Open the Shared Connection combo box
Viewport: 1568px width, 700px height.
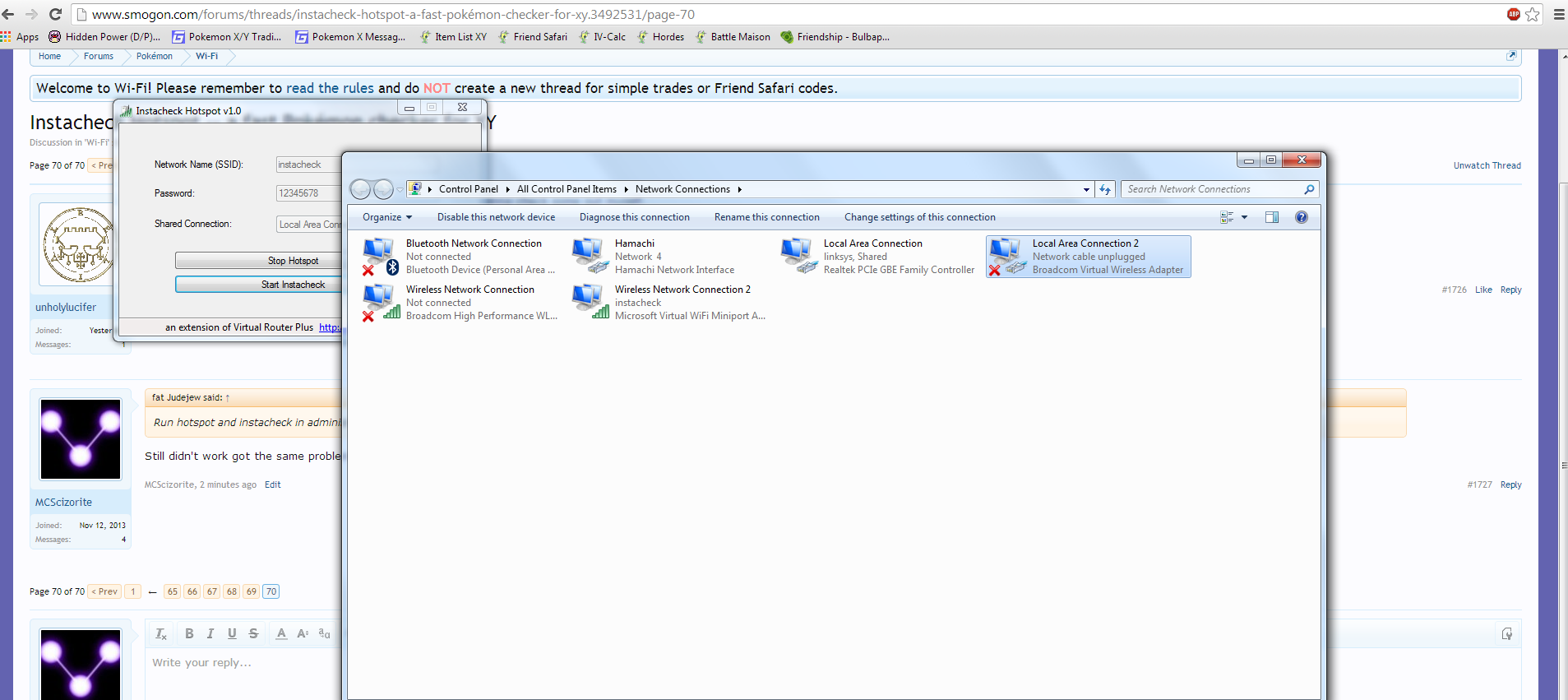[x=309, y=225]
